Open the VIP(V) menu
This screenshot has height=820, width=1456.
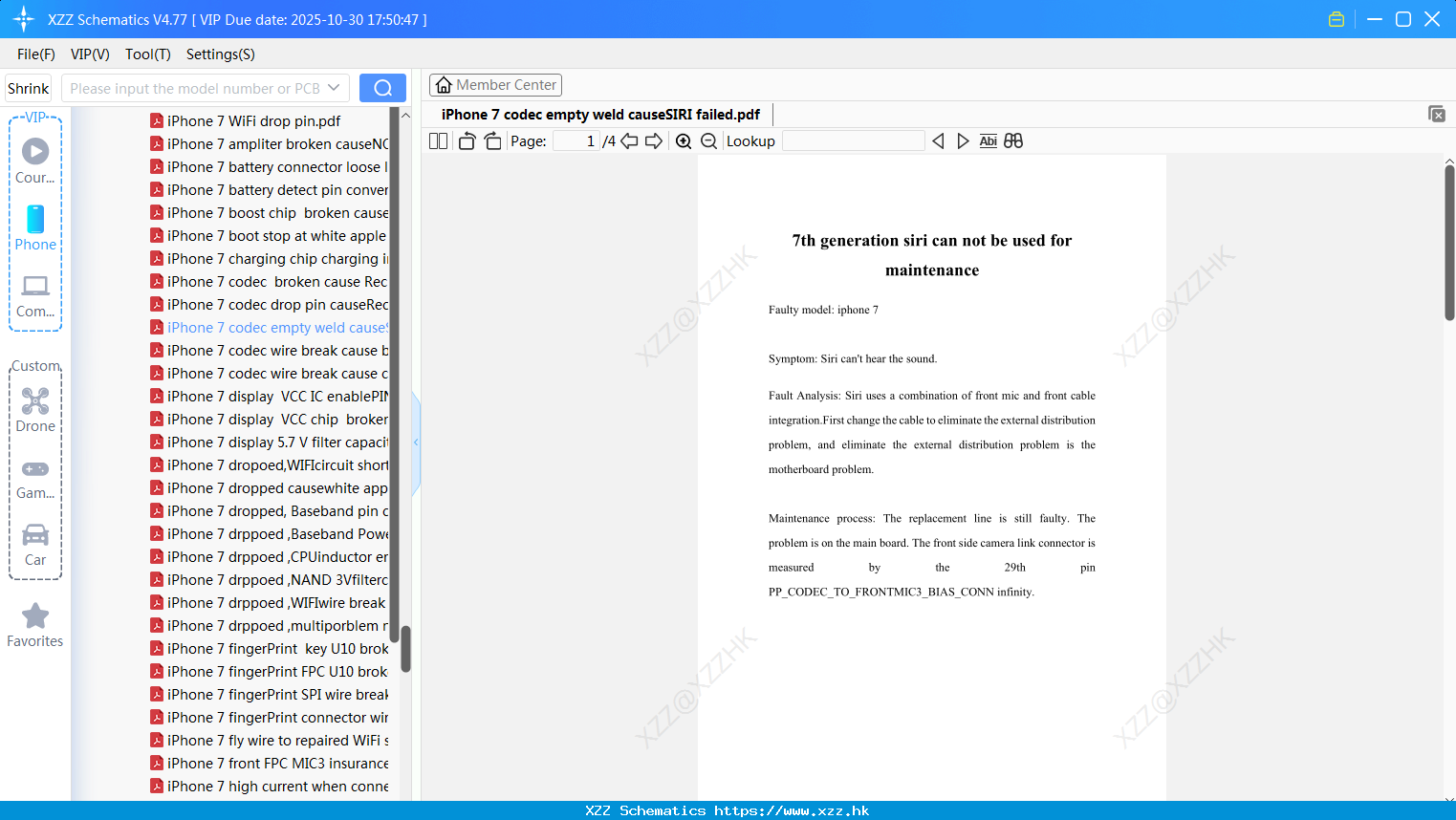tap(90, 54)
